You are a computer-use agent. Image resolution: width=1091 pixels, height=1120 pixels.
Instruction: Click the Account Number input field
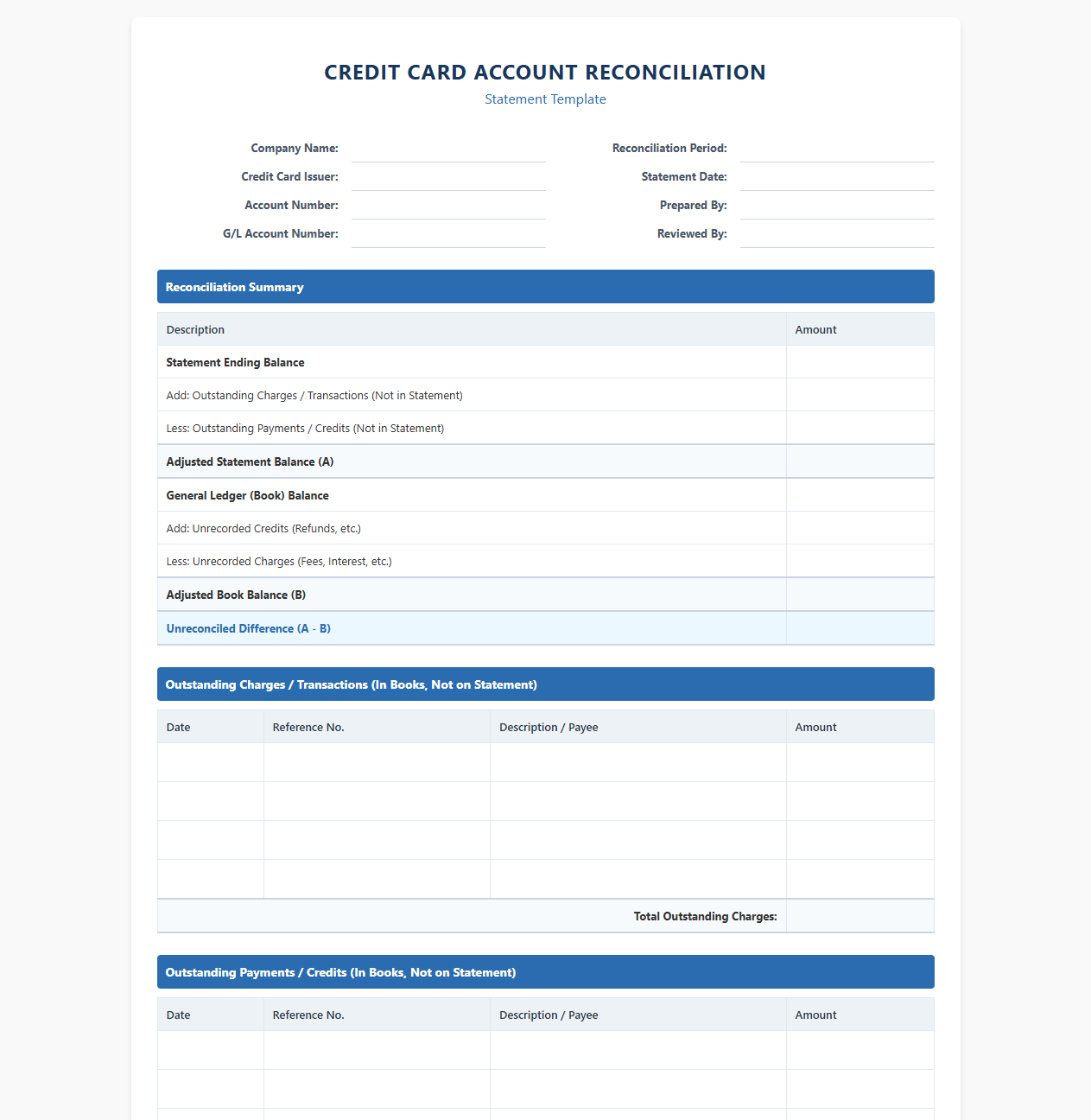tap(448, 206)
